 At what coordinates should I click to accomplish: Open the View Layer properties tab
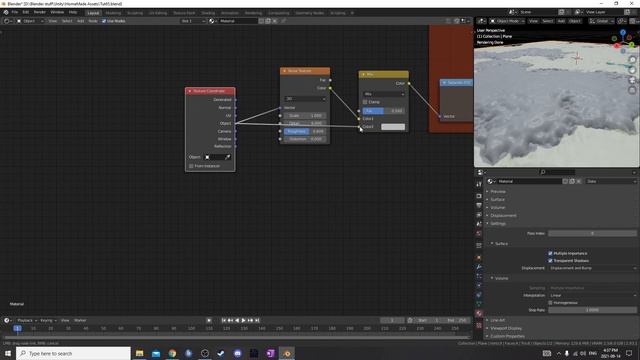[479, 215]
